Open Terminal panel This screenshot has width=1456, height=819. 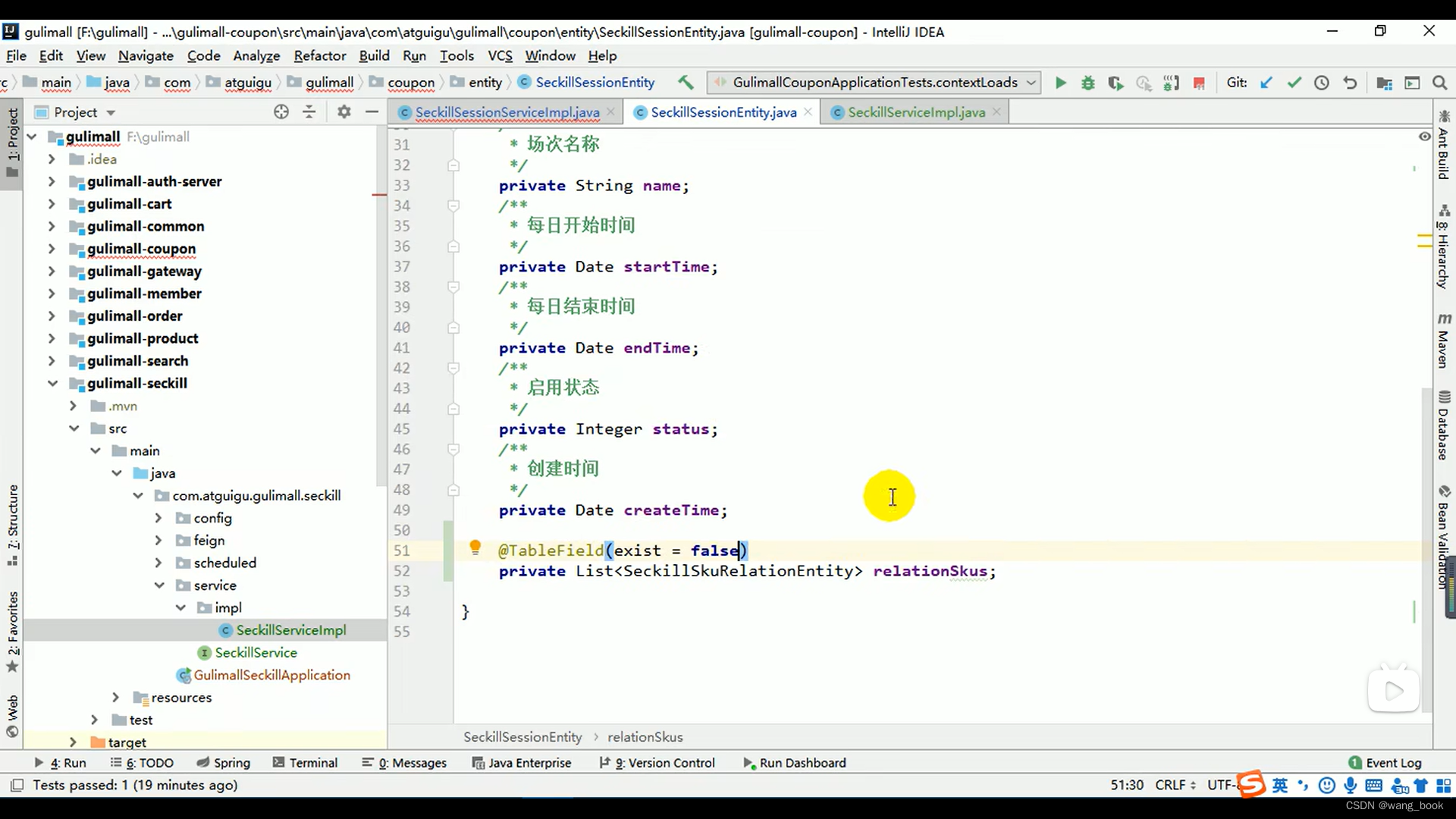313,762
